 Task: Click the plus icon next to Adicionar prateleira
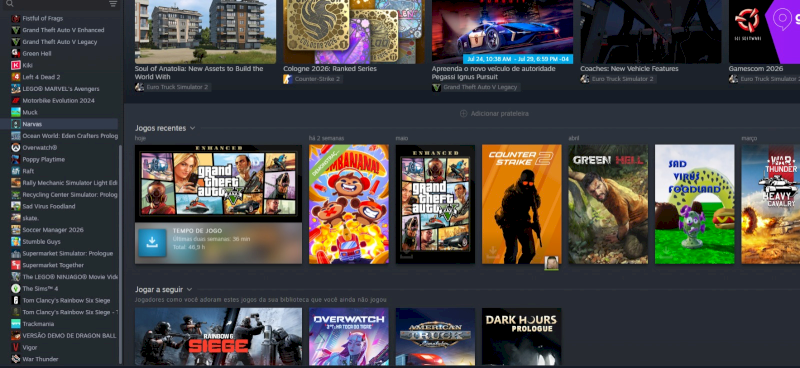[463, 113]
